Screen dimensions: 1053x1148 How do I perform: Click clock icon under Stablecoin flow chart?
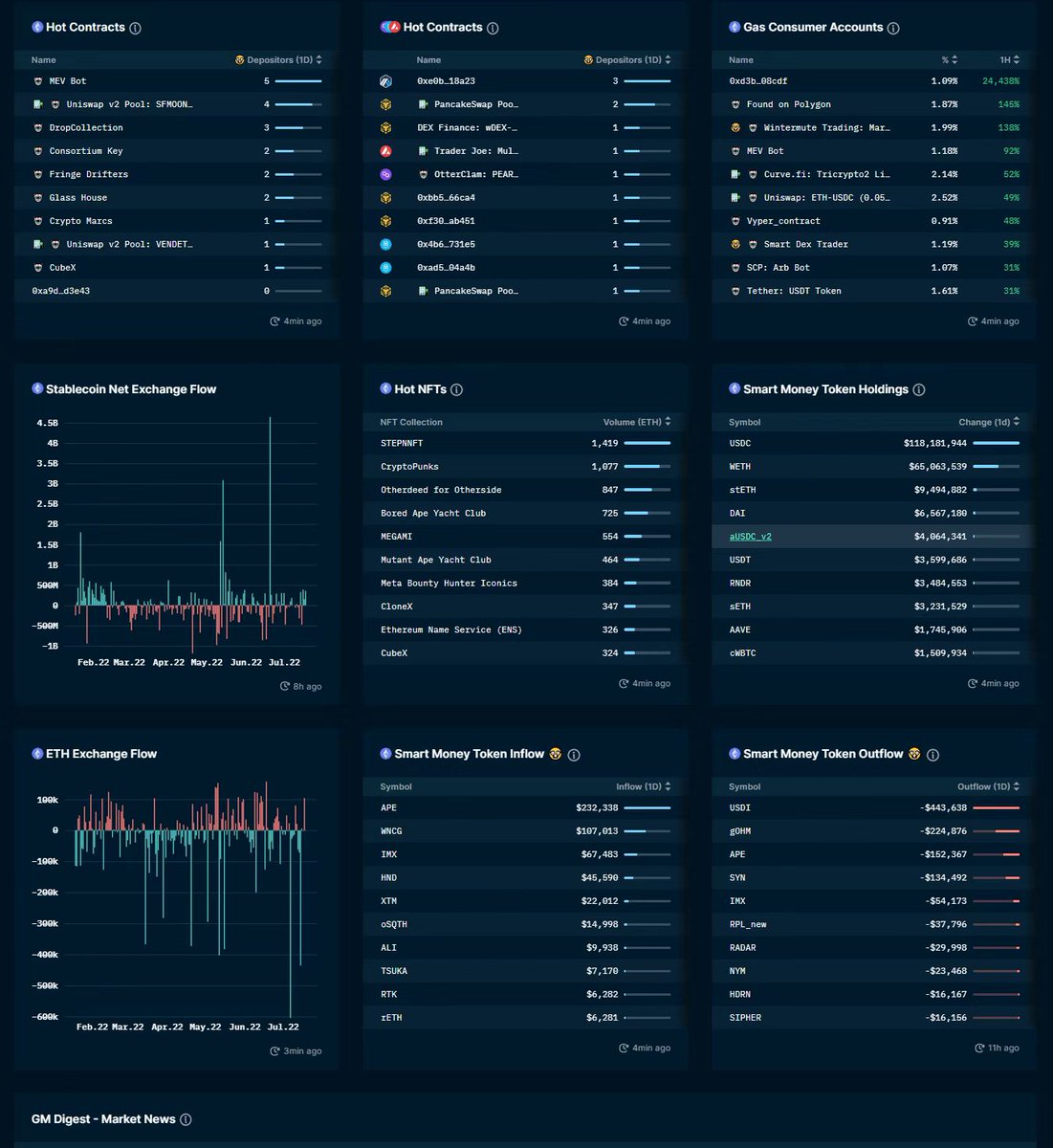point(284,687)
